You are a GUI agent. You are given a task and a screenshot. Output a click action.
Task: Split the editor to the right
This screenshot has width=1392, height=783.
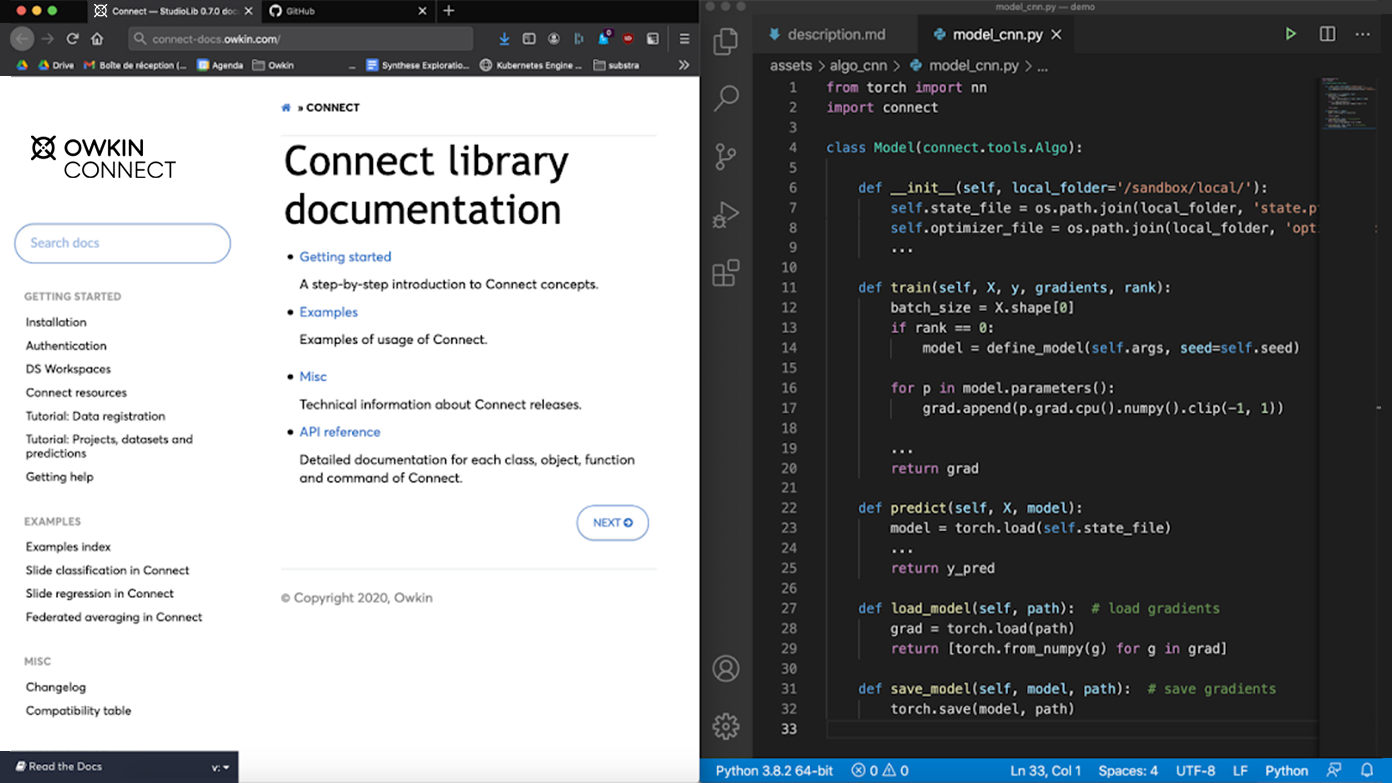click(1327, 34)
